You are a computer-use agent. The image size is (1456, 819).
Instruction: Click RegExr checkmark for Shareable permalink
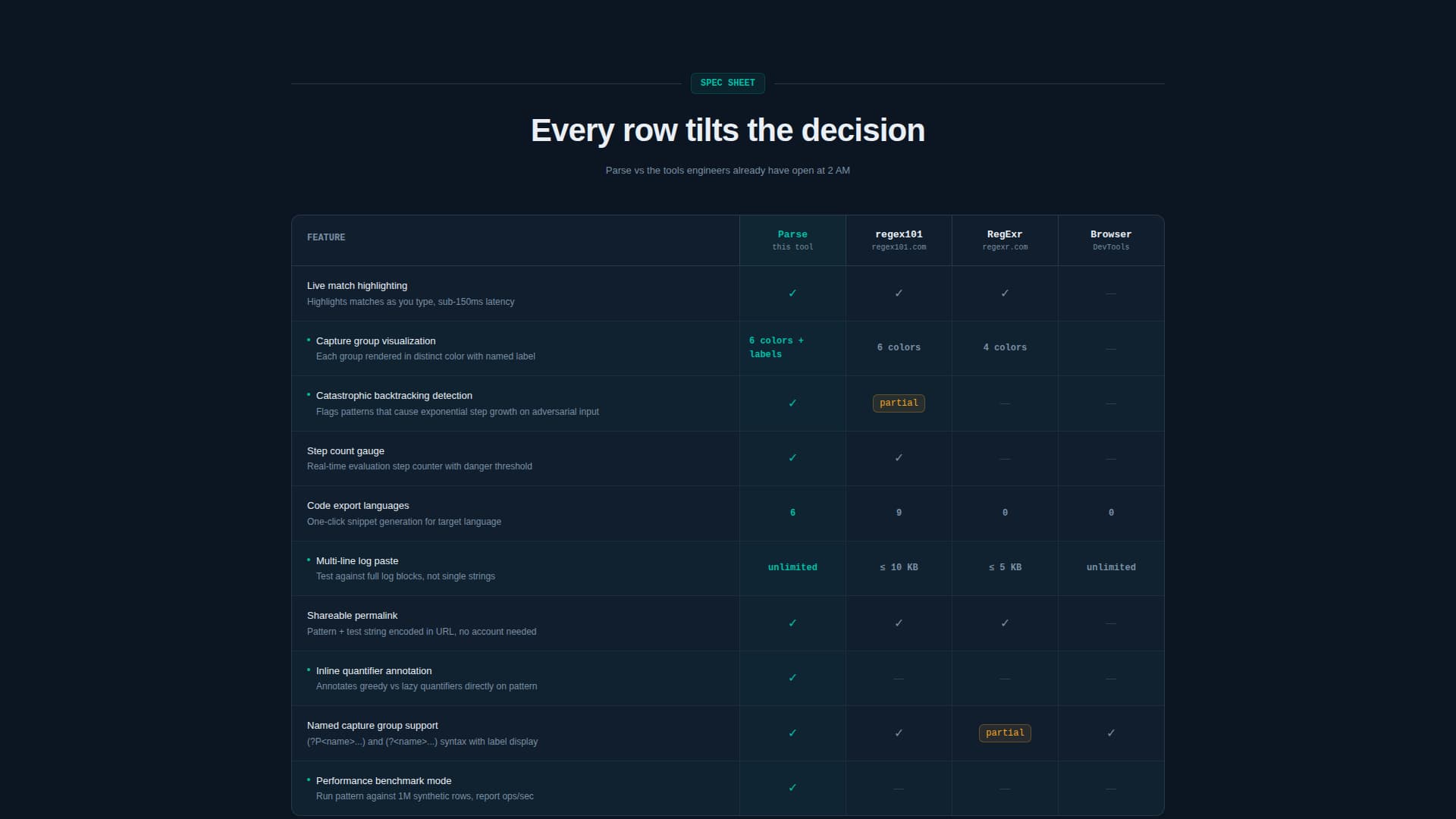point(1005,623)
